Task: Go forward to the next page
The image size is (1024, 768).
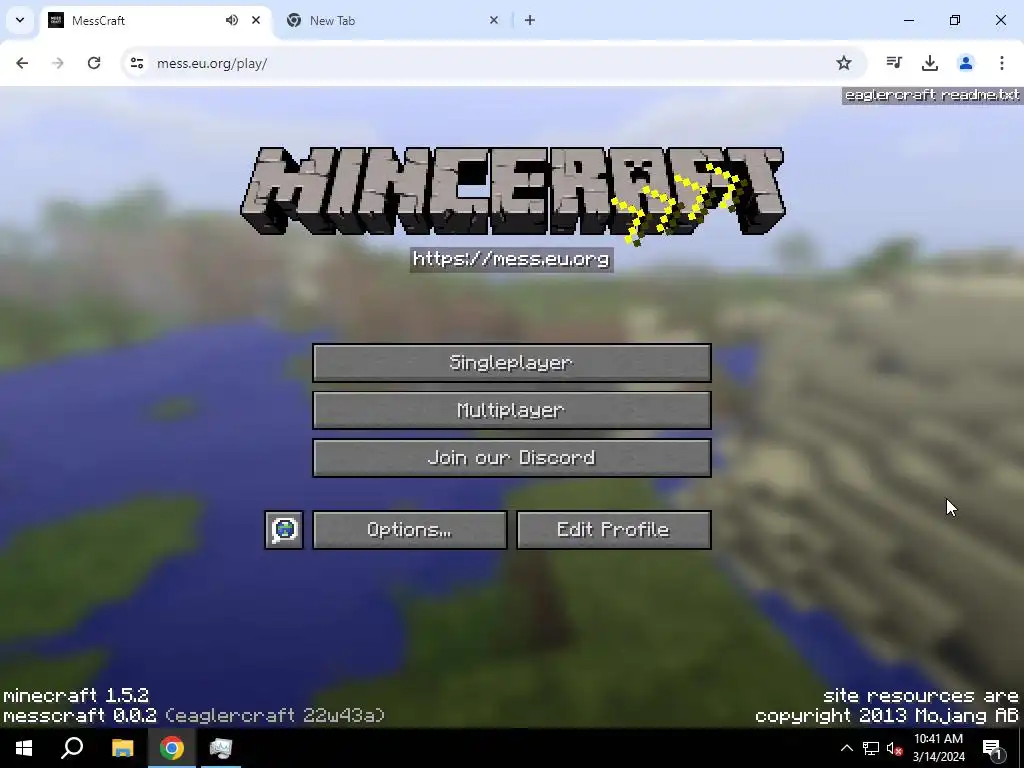Action: pos(58,63)
